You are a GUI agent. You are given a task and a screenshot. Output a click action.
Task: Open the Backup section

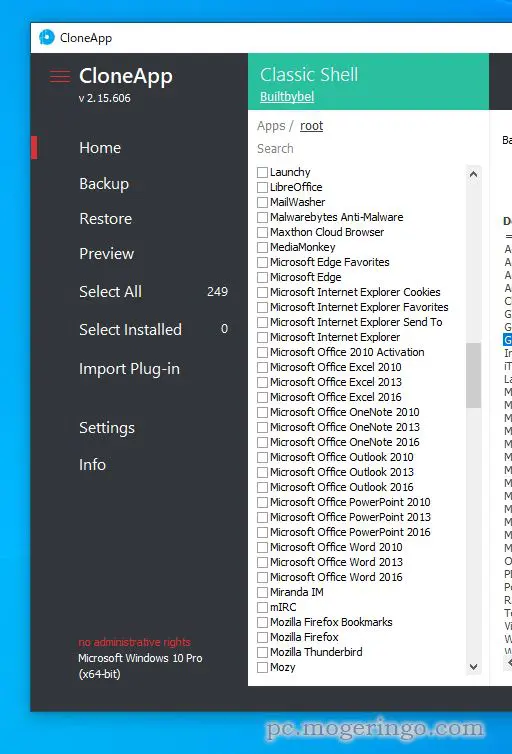click(x=104, y=184)
